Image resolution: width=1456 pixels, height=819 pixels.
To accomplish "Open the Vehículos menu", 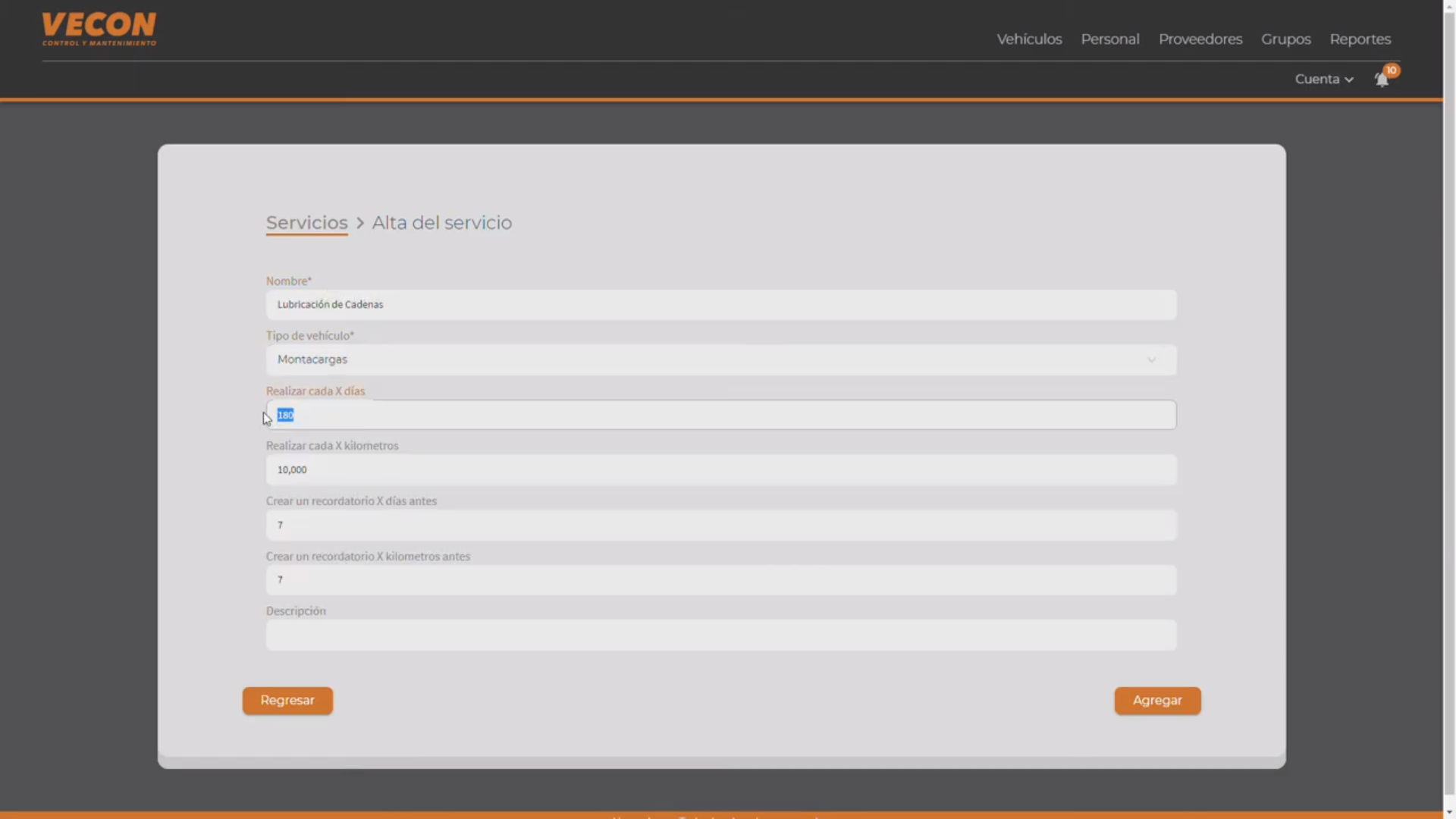I will (1028, 39).
